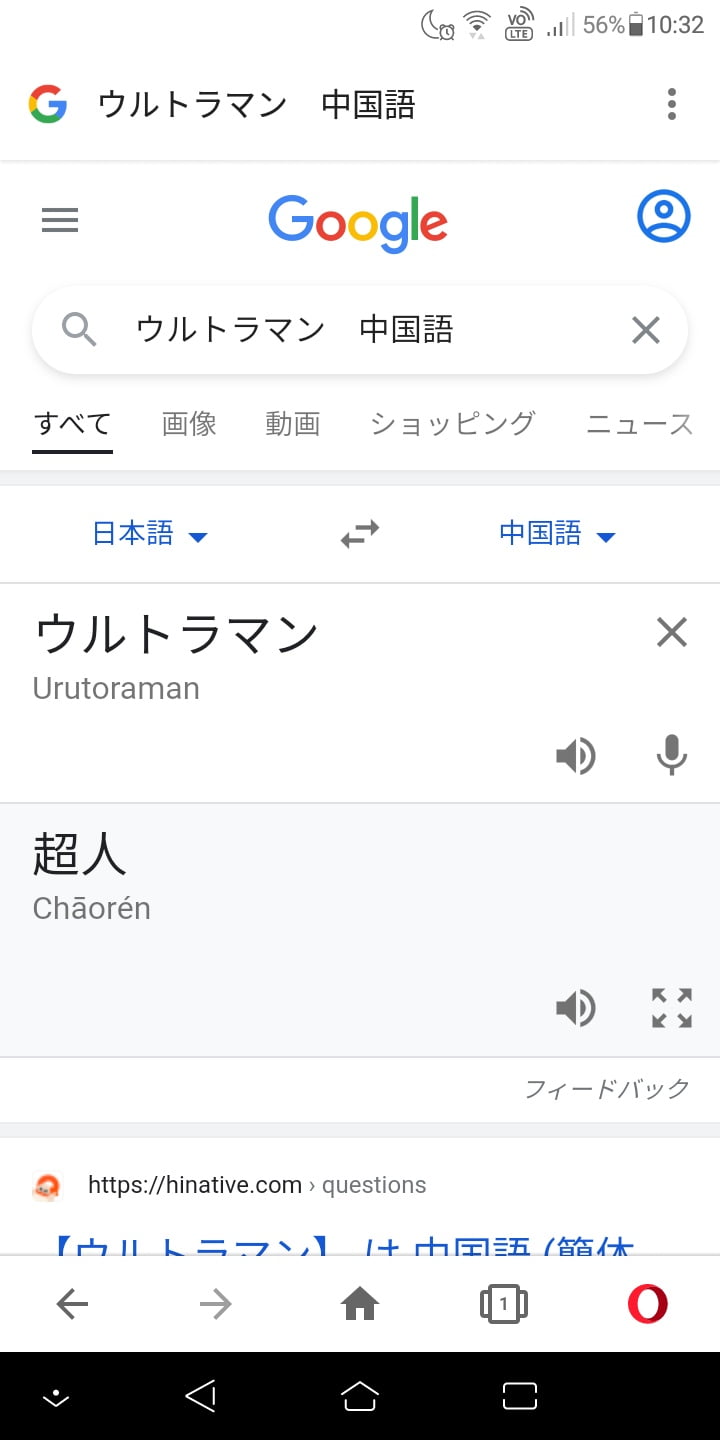Listen to the Chinese translation 超人
The image size is (720, 1440).
(576, 1008)
